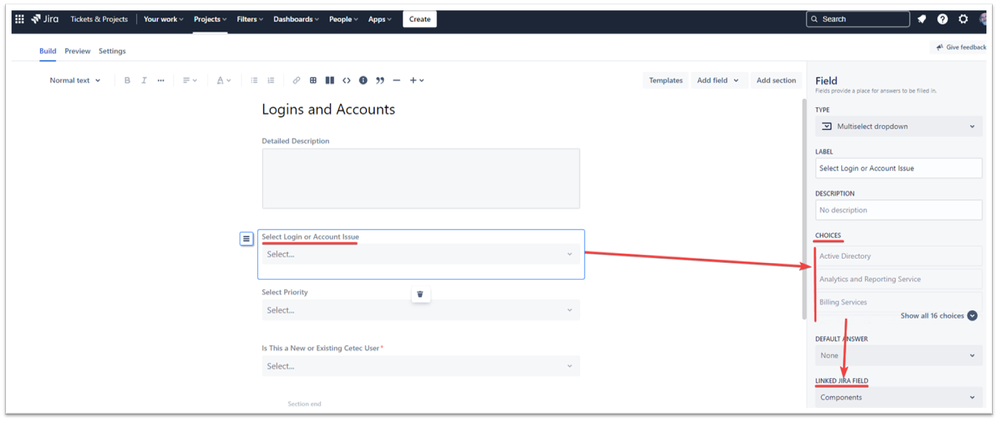Click the Detailed Description text area
The height and width of the screenshot is (421, 998).
(x=421, y=178)
